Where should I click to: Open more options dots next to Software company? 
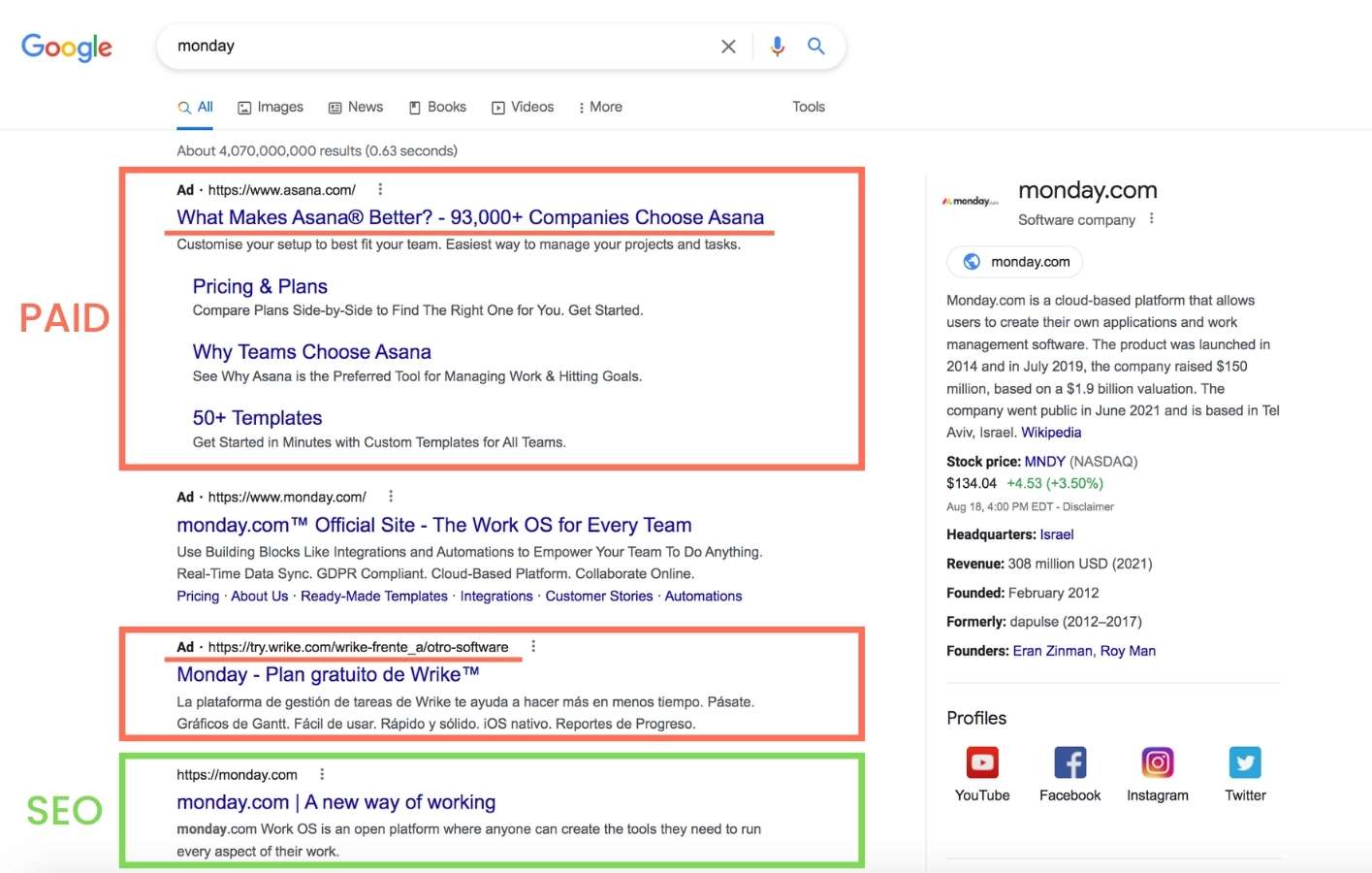click(1151, 218)
